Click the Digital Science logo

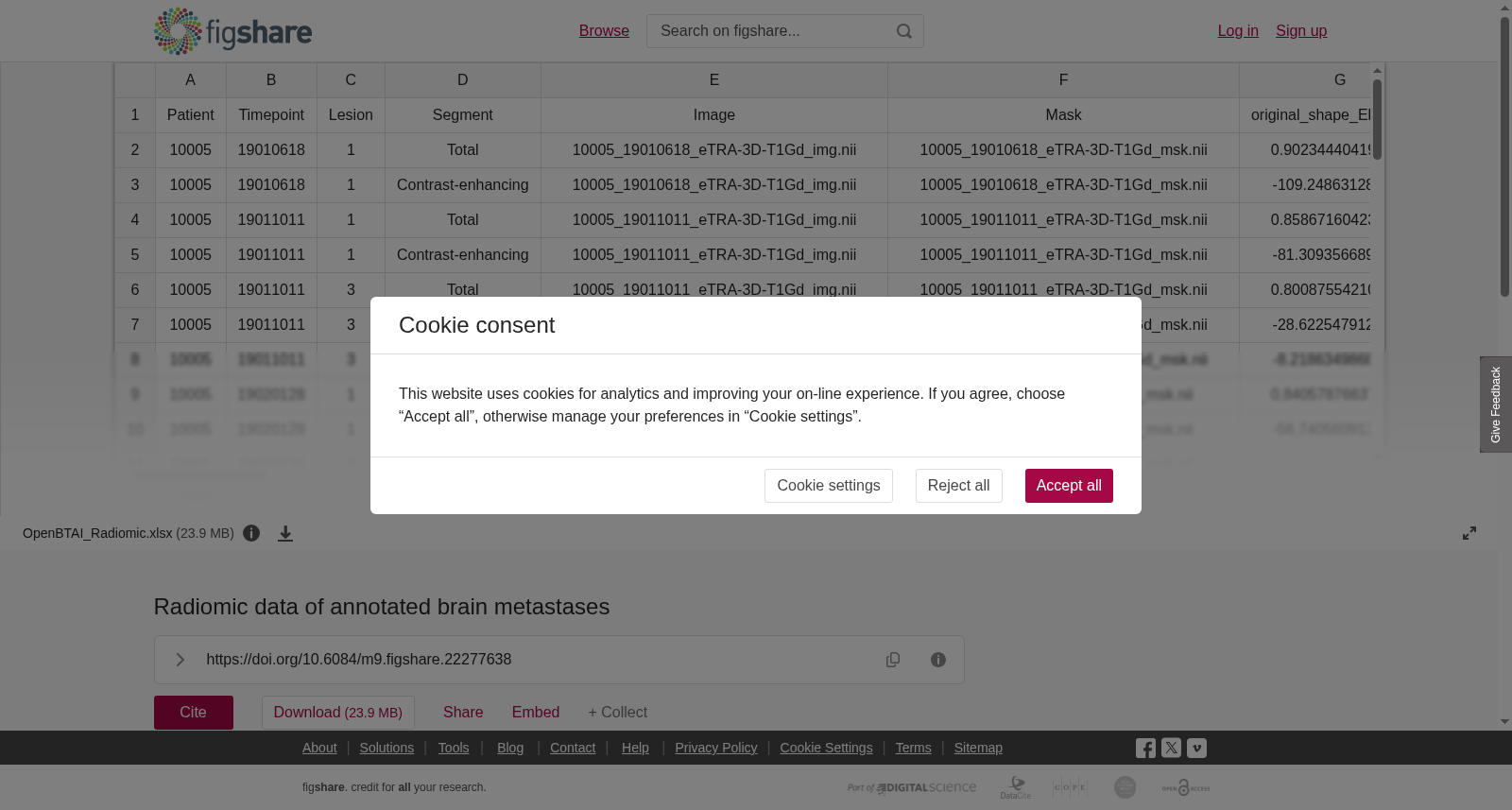pos(912,787)
